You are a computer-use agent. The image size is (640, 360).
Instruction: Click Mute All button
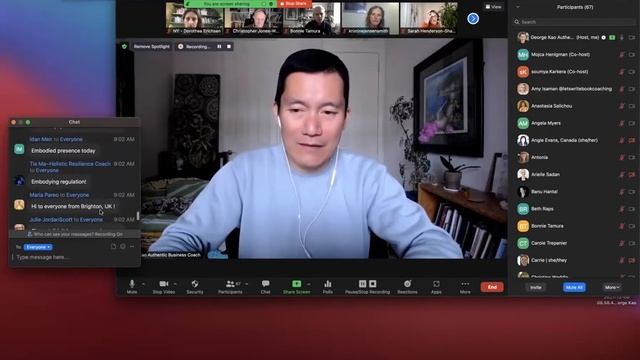(x=574, y=287)
